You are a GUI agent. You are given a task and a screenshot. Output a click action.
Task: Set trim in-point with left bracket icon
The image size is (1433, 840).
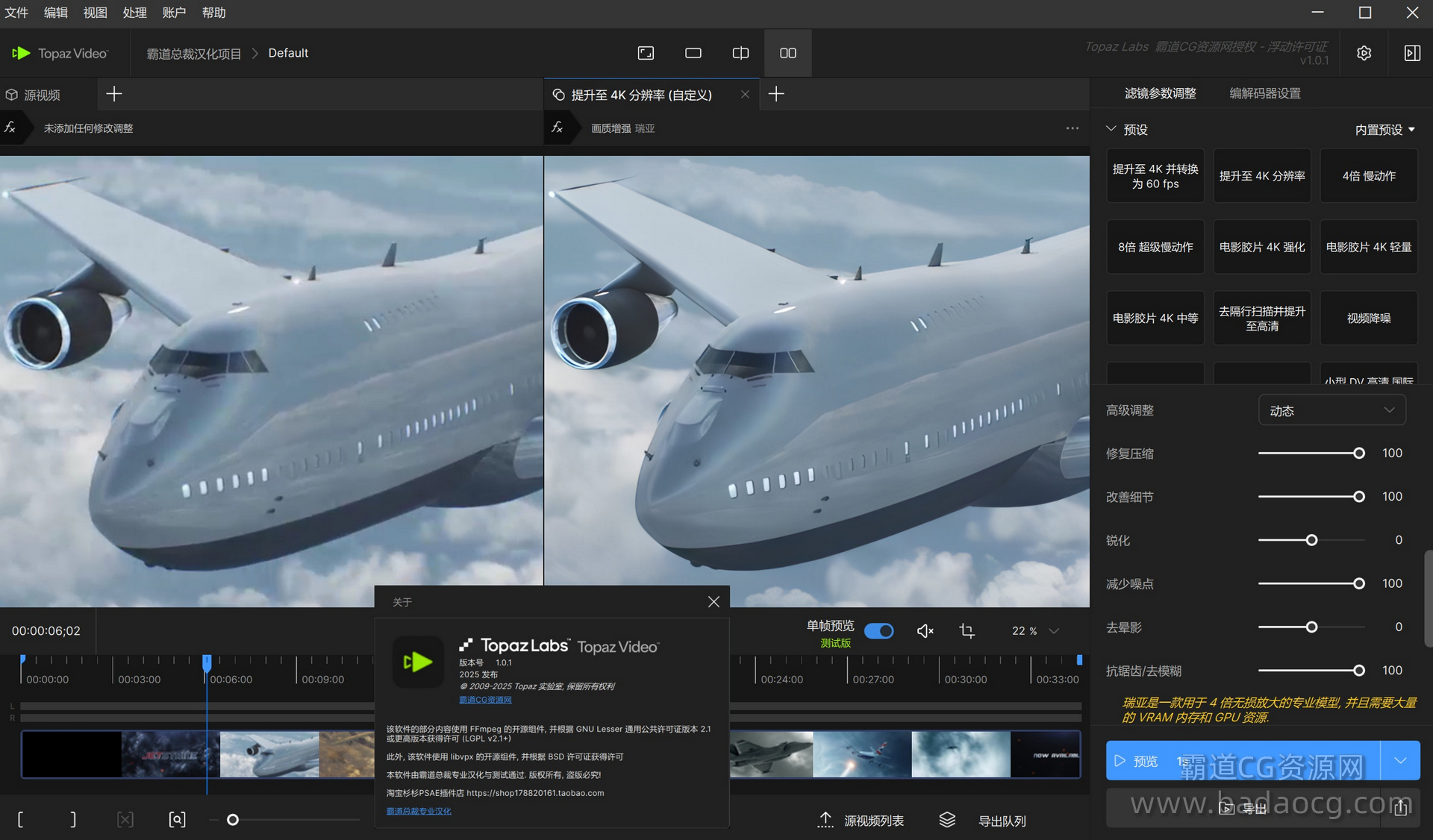click(x=20, y=820)
